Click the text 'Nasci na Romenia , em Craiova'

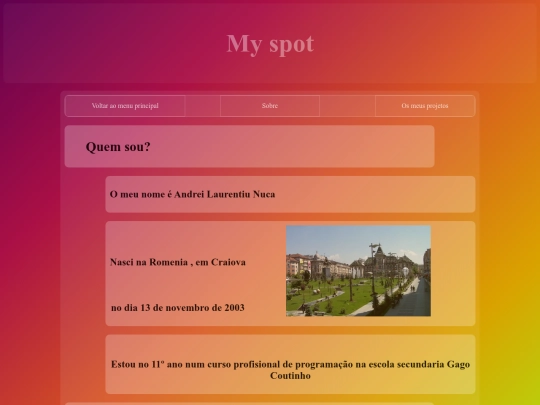[178, 262]
